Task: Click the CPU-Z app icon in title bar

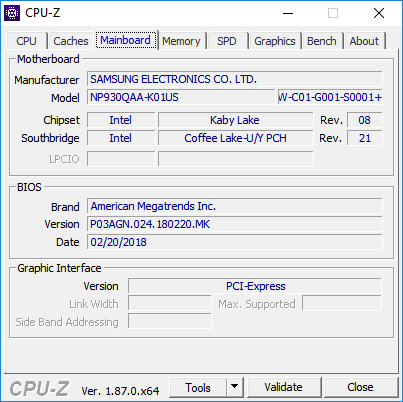Action: 12,13
